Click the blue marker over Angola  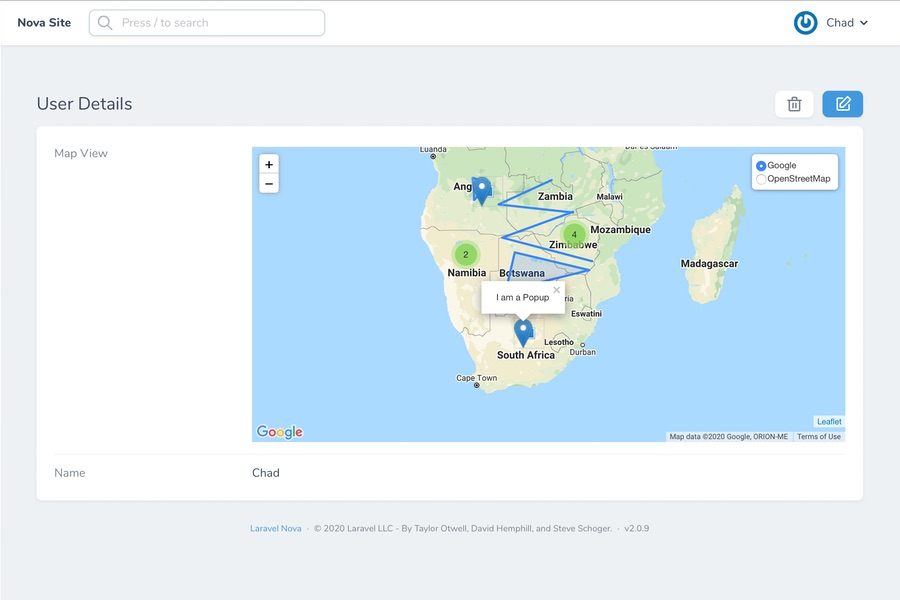[482, 191]
